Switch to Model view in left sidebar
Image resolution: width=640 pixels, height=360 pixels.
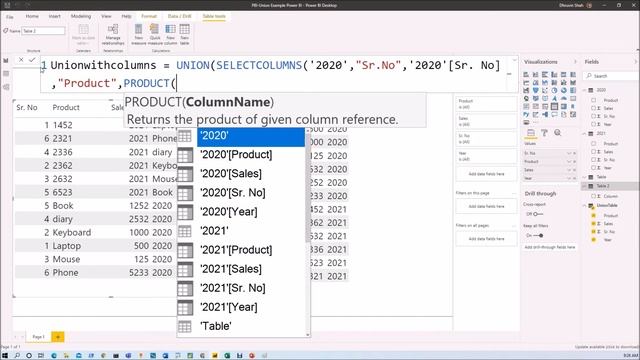pos(6,87)
